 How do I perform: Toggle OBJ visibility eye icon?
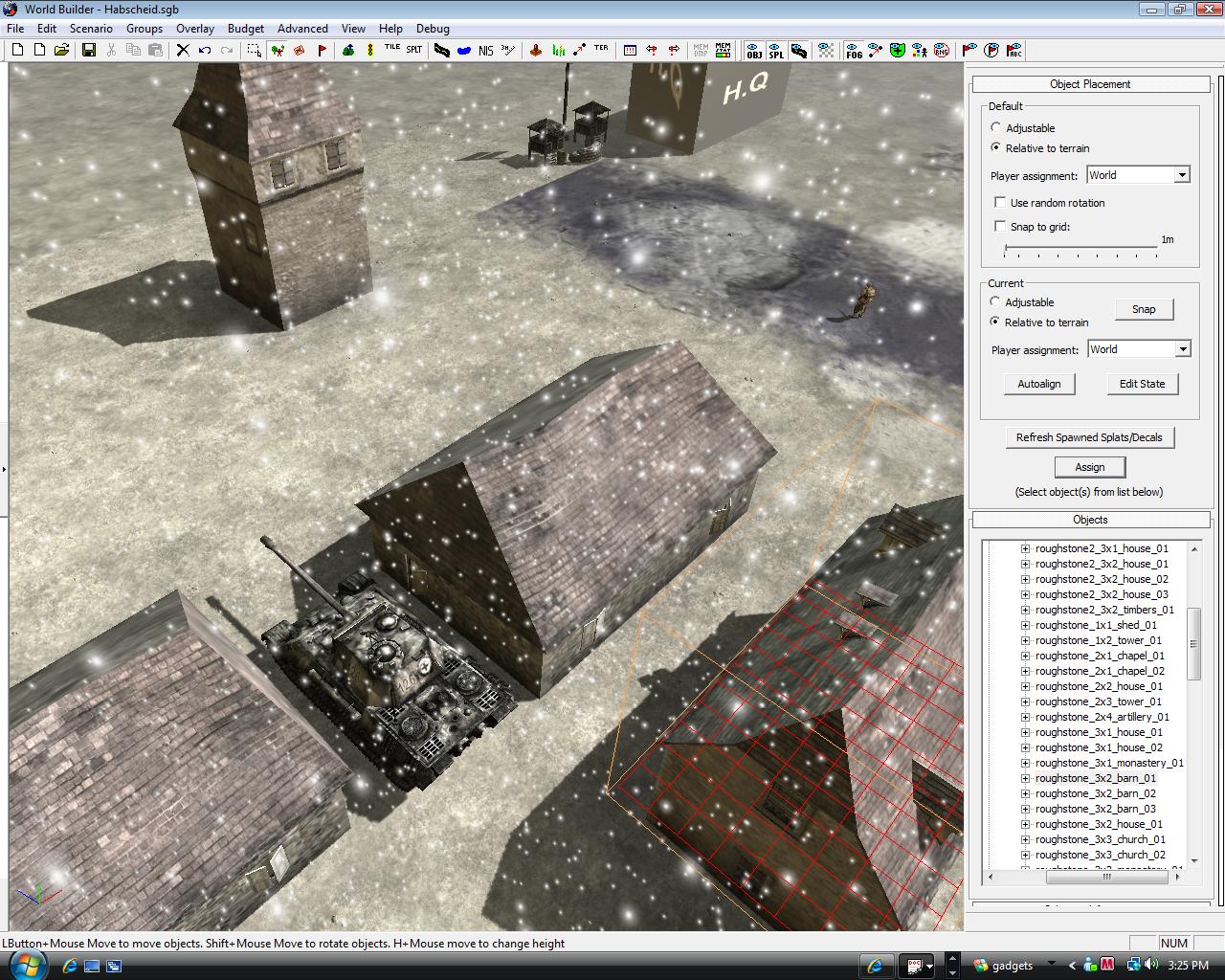pos(754,50)
